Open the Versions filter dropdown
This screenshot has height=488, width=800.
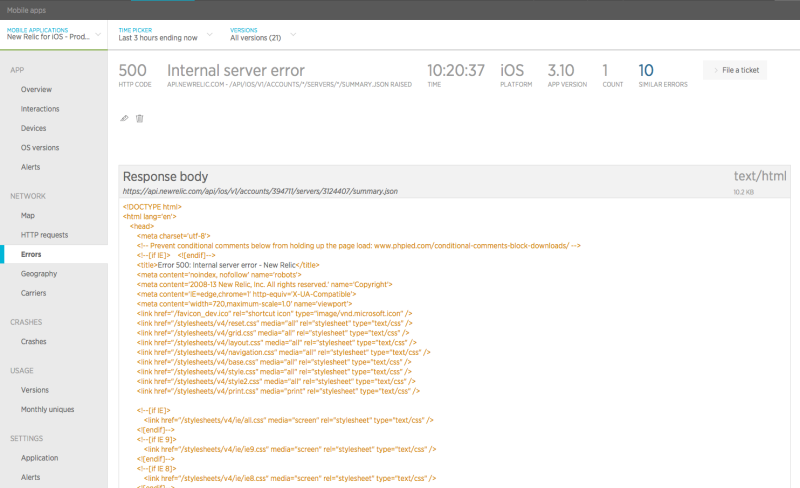(262, 34)
